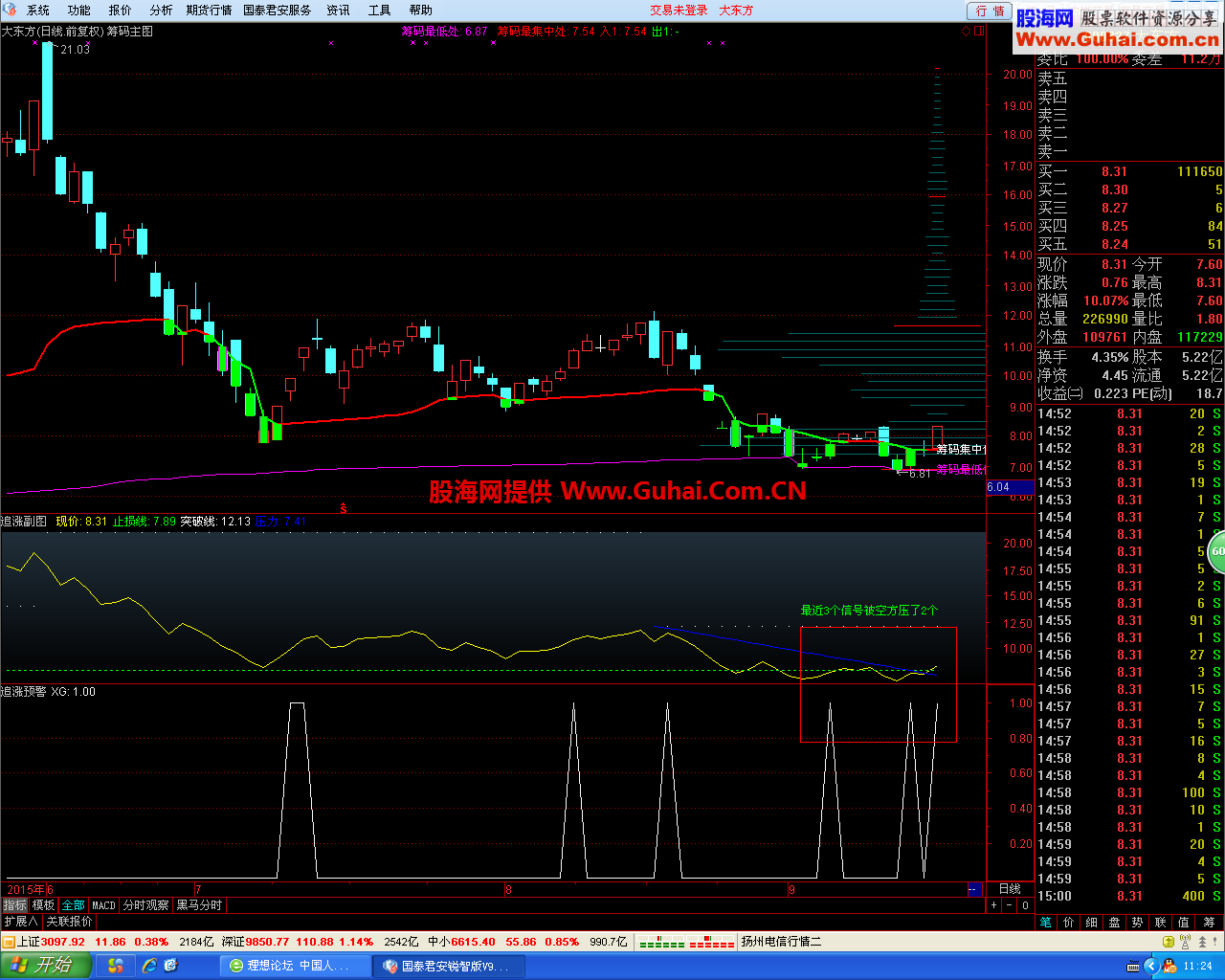
Task: Open the 分析 menu
Action: pyautogui.click(x=162, y=11)
